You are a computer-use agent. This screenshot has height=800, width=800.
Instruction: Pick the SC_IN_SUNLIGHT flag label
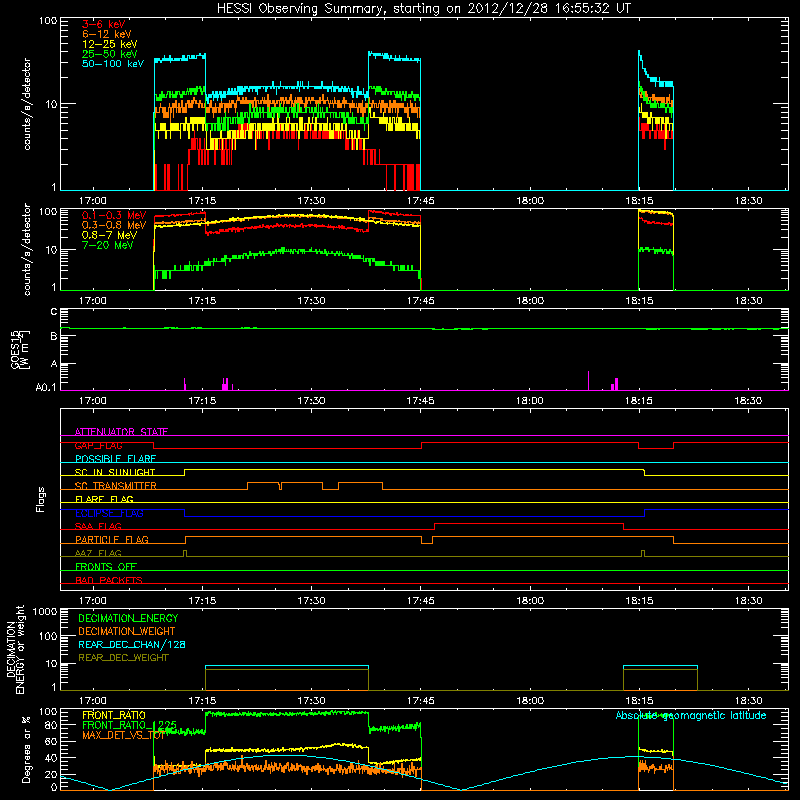coord(115,472)
